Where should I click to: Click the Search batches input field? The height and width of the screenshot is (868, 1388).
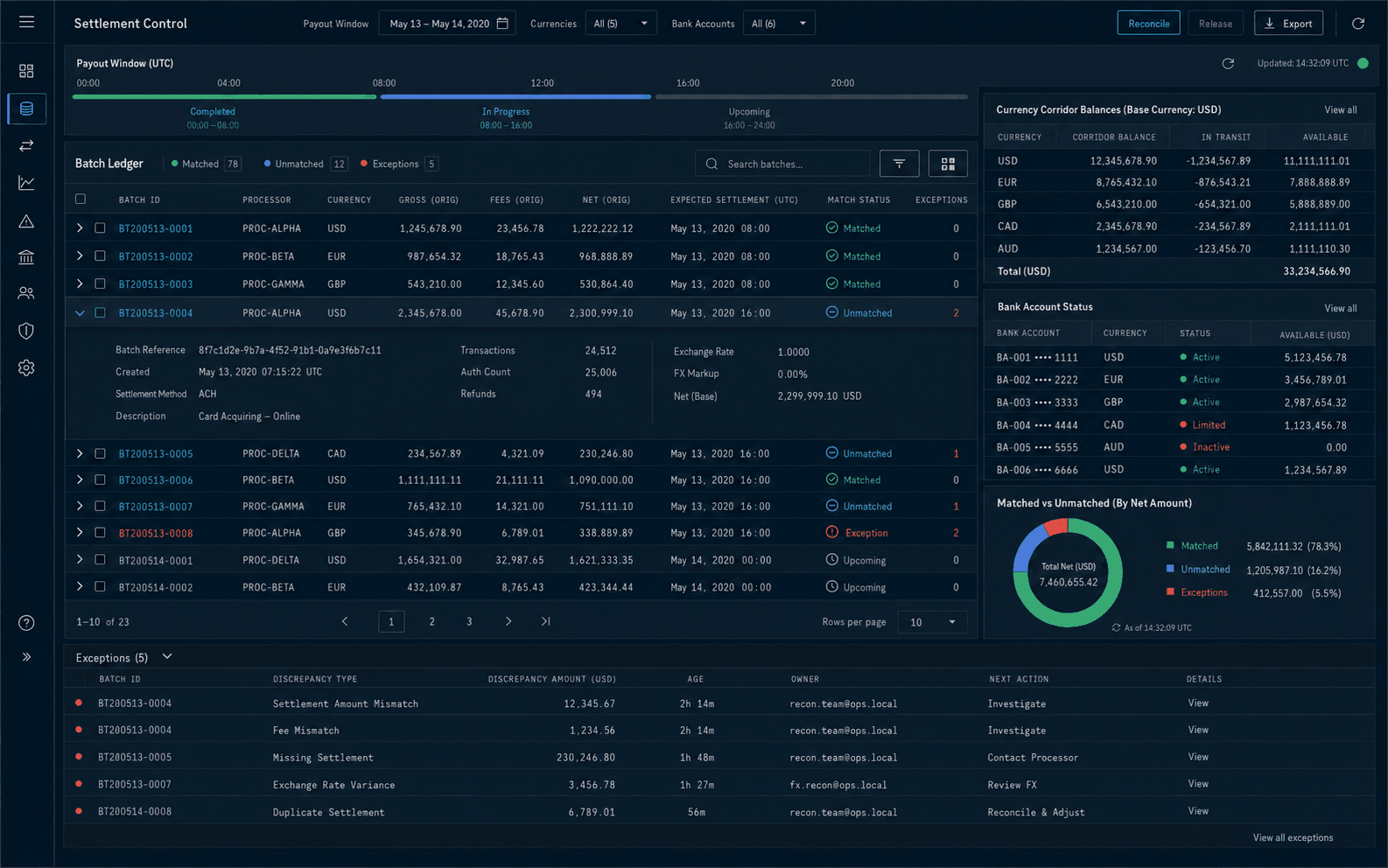[782, 164]
